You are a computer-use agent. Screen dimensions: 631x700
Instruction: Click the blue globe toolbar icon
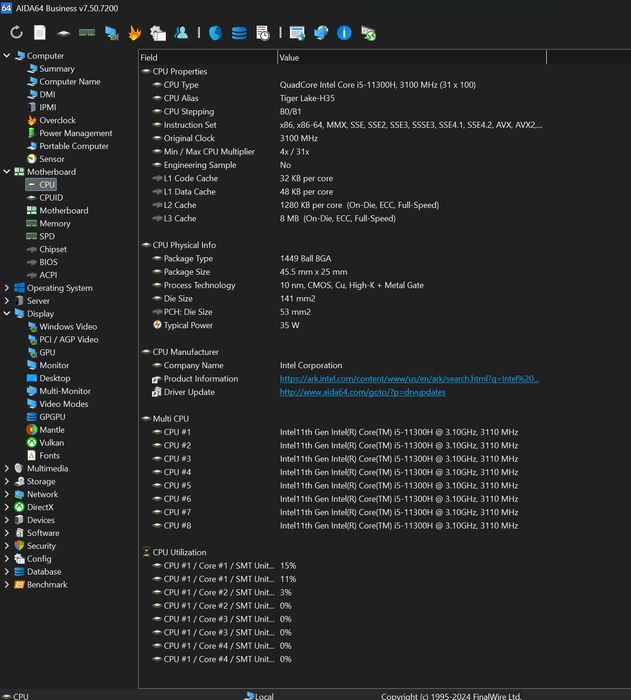(x=321, y=33)
